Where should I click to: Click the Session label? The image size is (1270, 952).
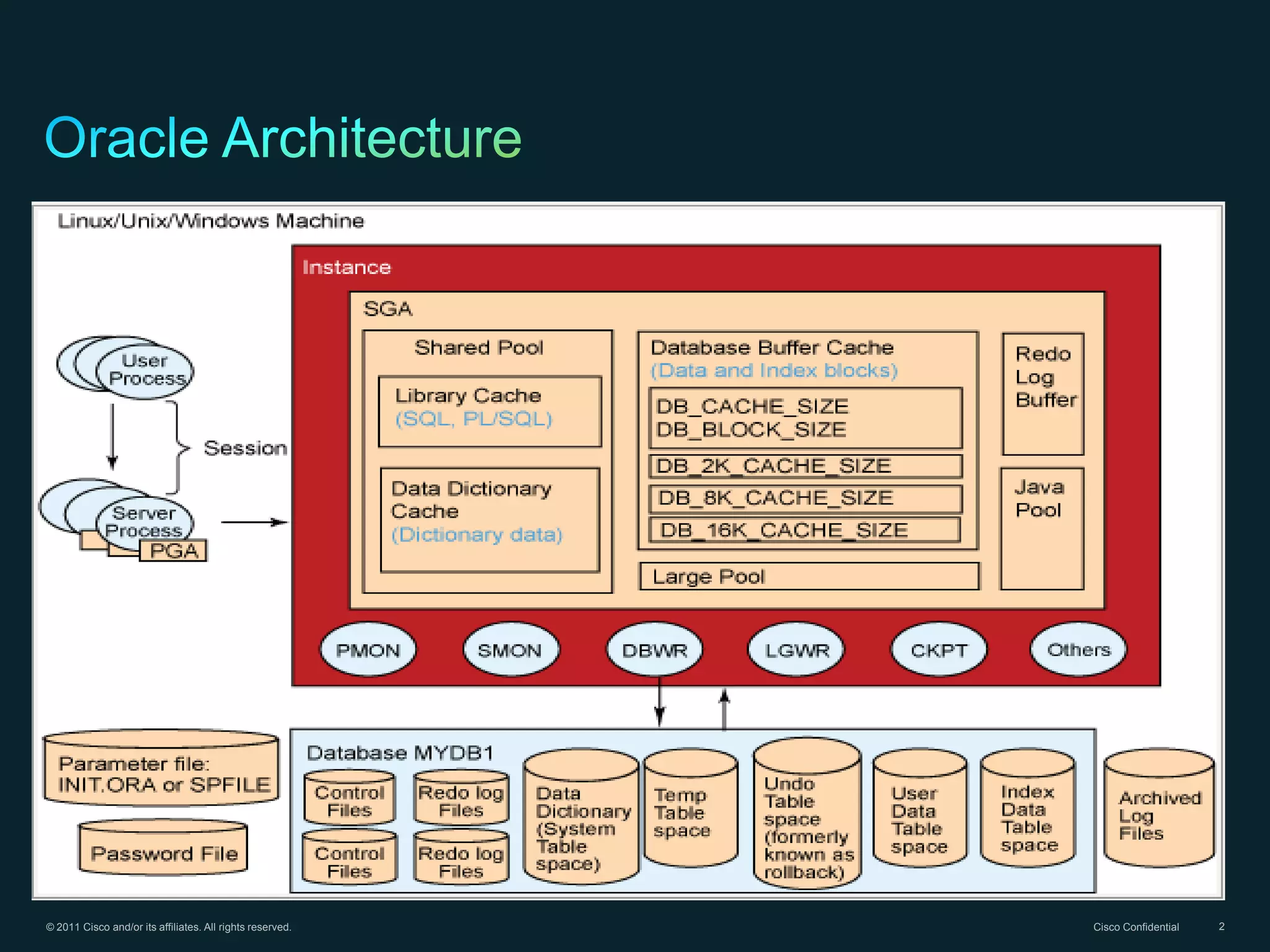246,448
